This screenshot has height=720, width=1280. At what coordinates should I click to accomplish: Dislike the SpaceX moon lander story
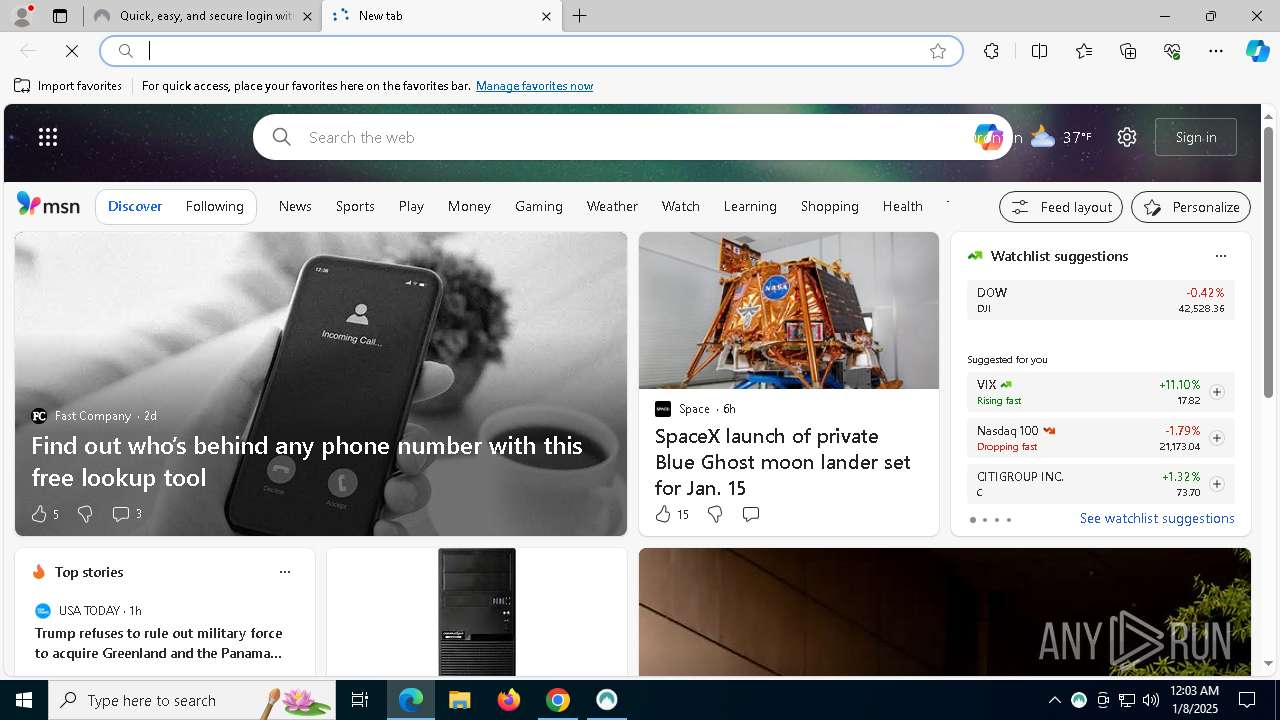tap(714, 514)
